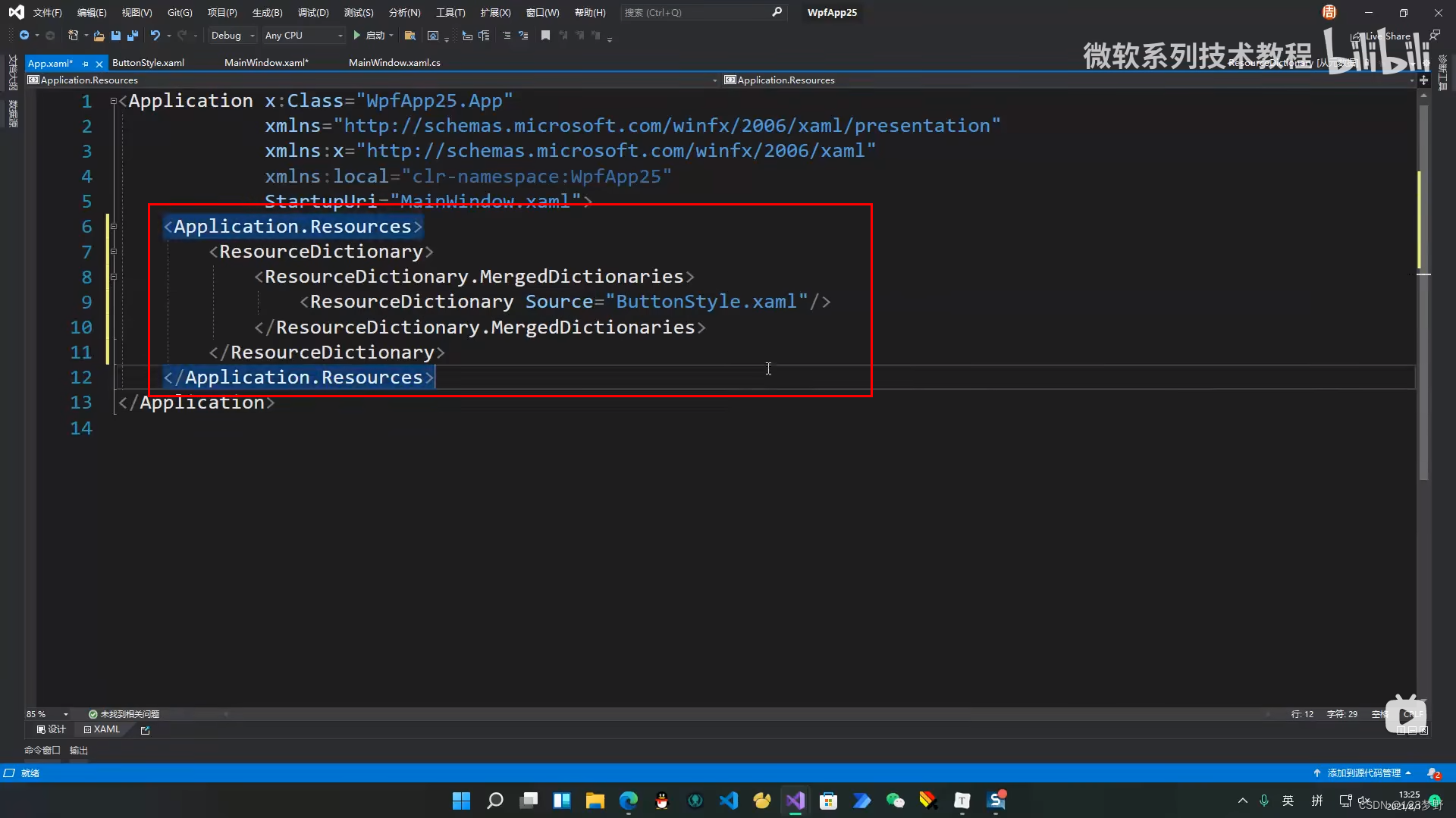Switch to the 设计 design view tab
The width and height of the screenshot is (1456, 818).
tap(51, 729)
